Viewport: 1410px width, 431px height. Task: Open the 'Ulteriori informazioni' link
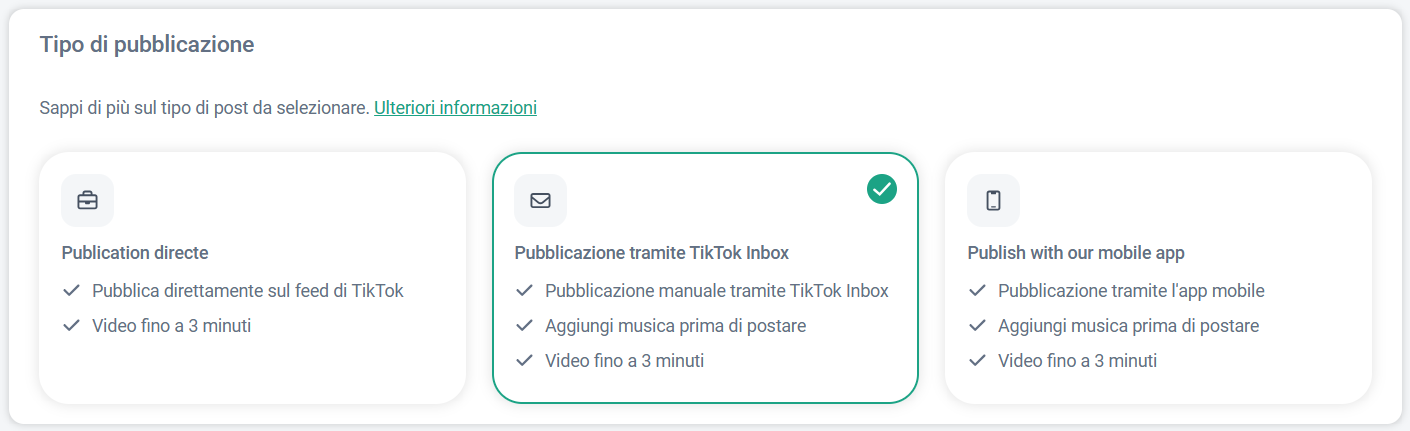click(x=455, y=108)
